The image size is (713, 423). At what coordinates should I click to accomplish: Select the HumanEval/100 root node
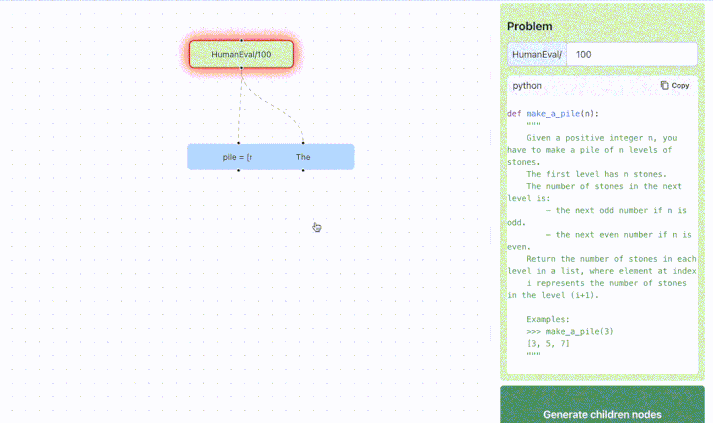pyautogui.click(x=241, y=54)
